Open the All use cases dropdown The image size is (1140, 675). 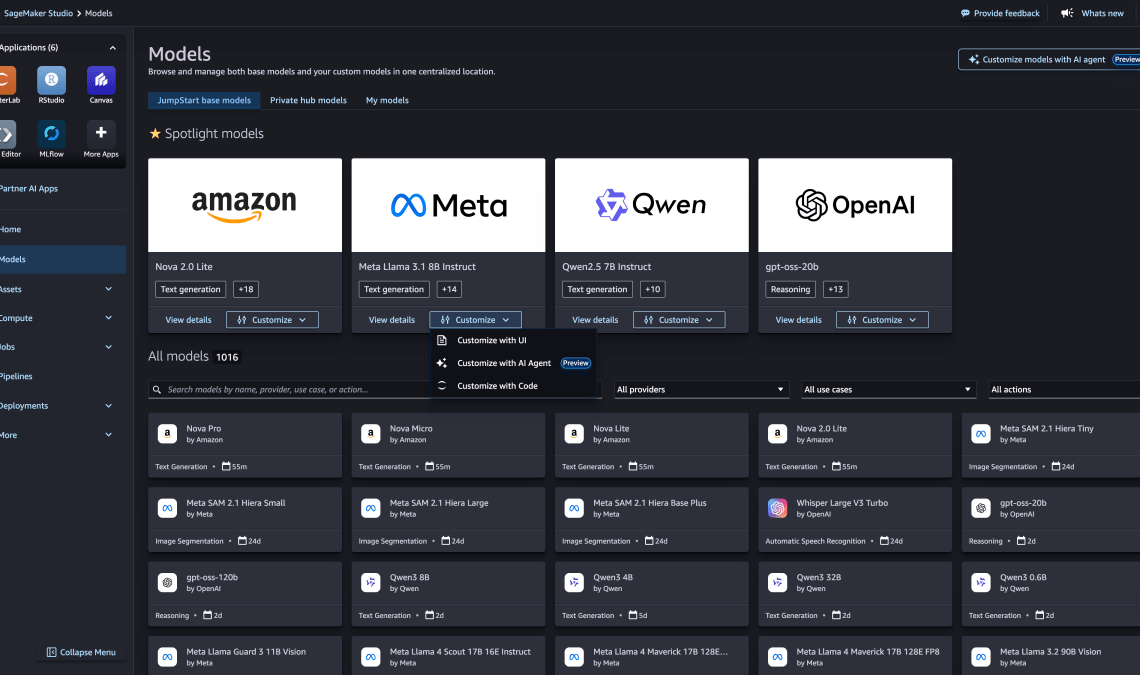pos(887,389)
